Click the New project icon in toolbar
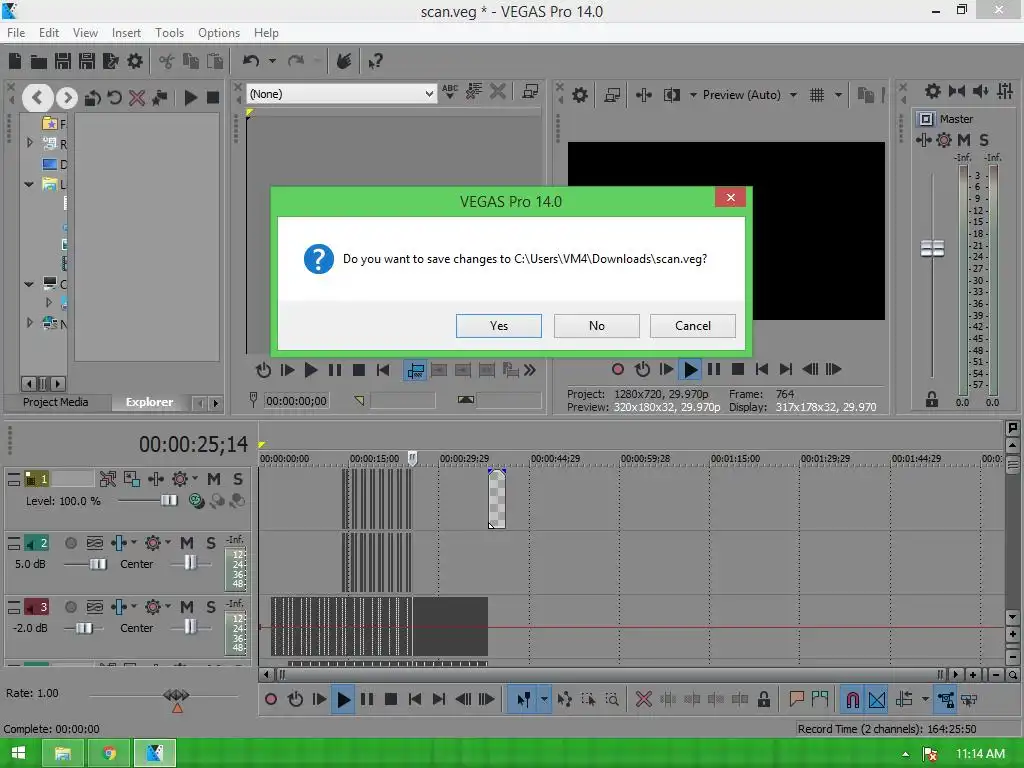The height and width of the screenshot is (768, 1024). tap(15, 61)
